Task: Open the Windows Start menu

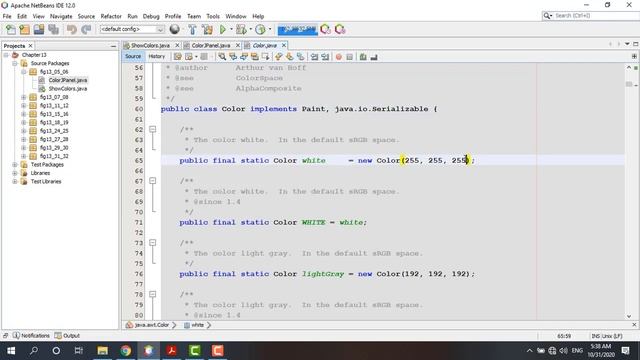Action: tap(11, 351)
